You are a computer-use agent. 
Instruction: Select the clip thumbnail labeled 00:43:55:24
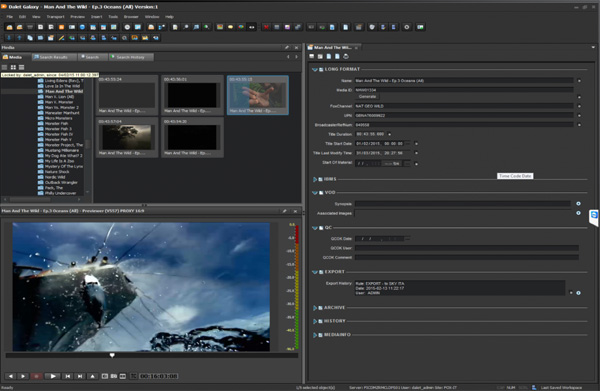(x=127, y=95)
